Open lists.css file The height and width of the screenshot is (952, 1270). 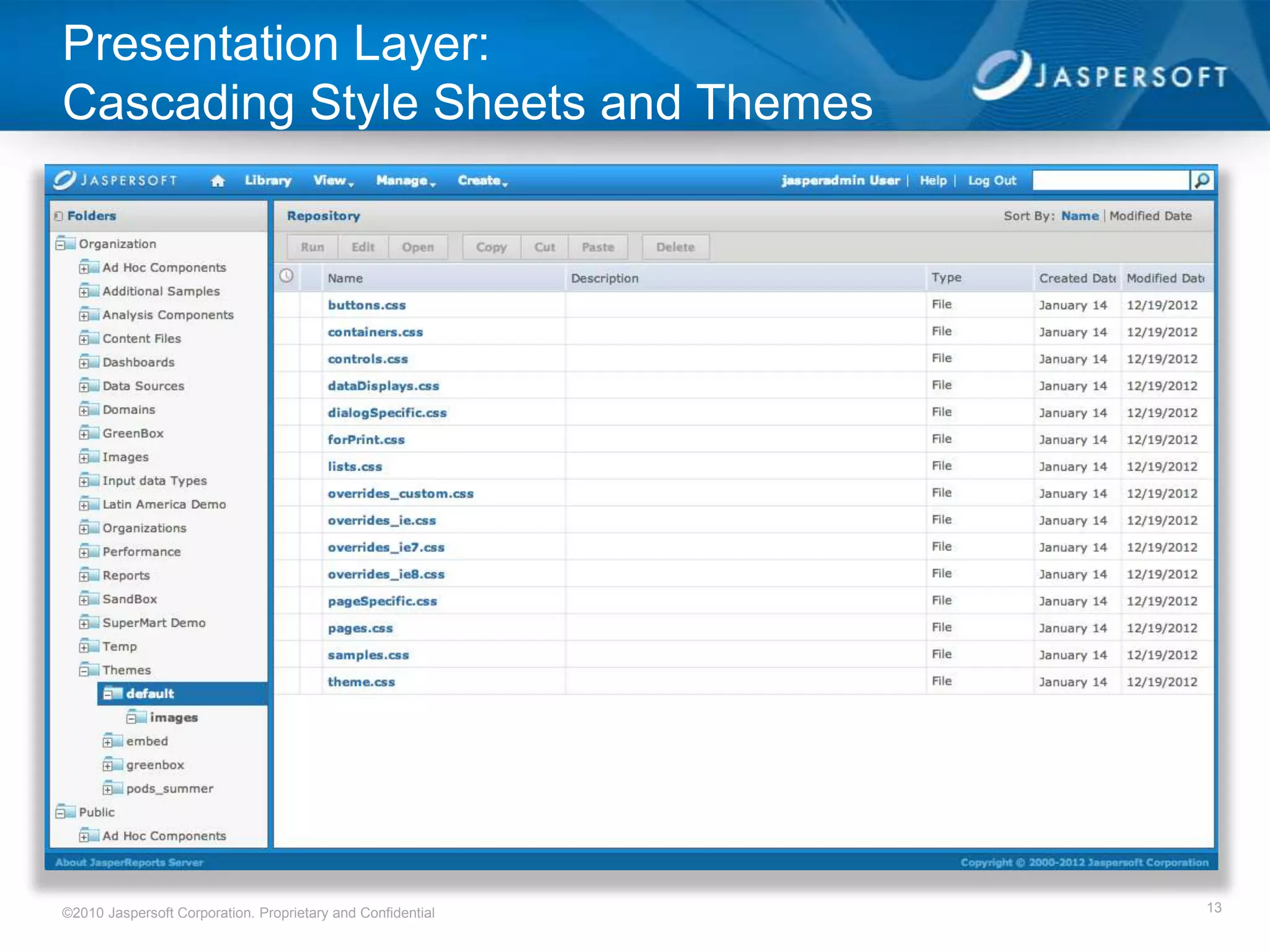tap(355, 467)
